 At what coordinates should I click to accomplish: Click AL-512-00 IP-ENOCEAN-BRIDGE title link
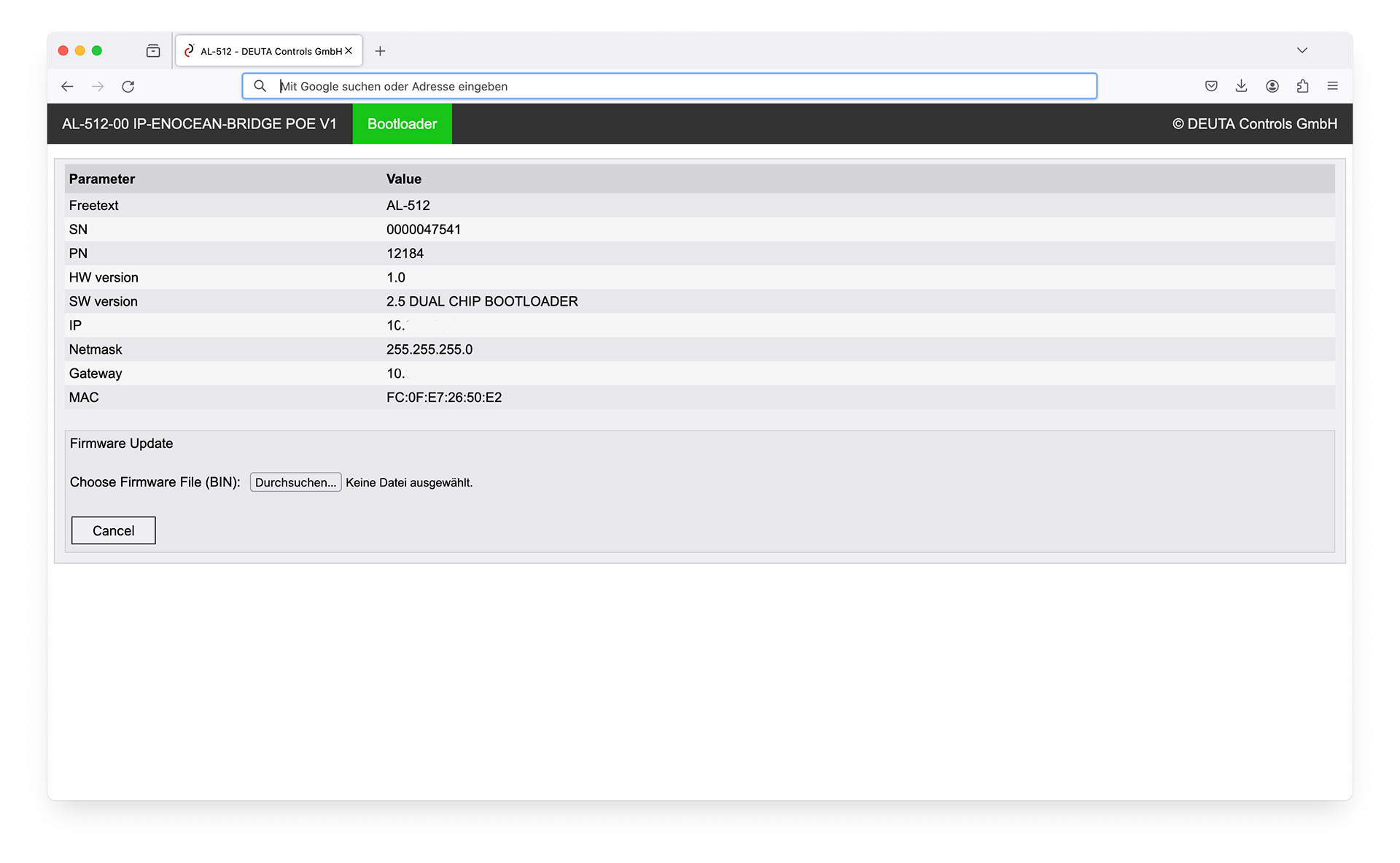click(x=199, y=124)
